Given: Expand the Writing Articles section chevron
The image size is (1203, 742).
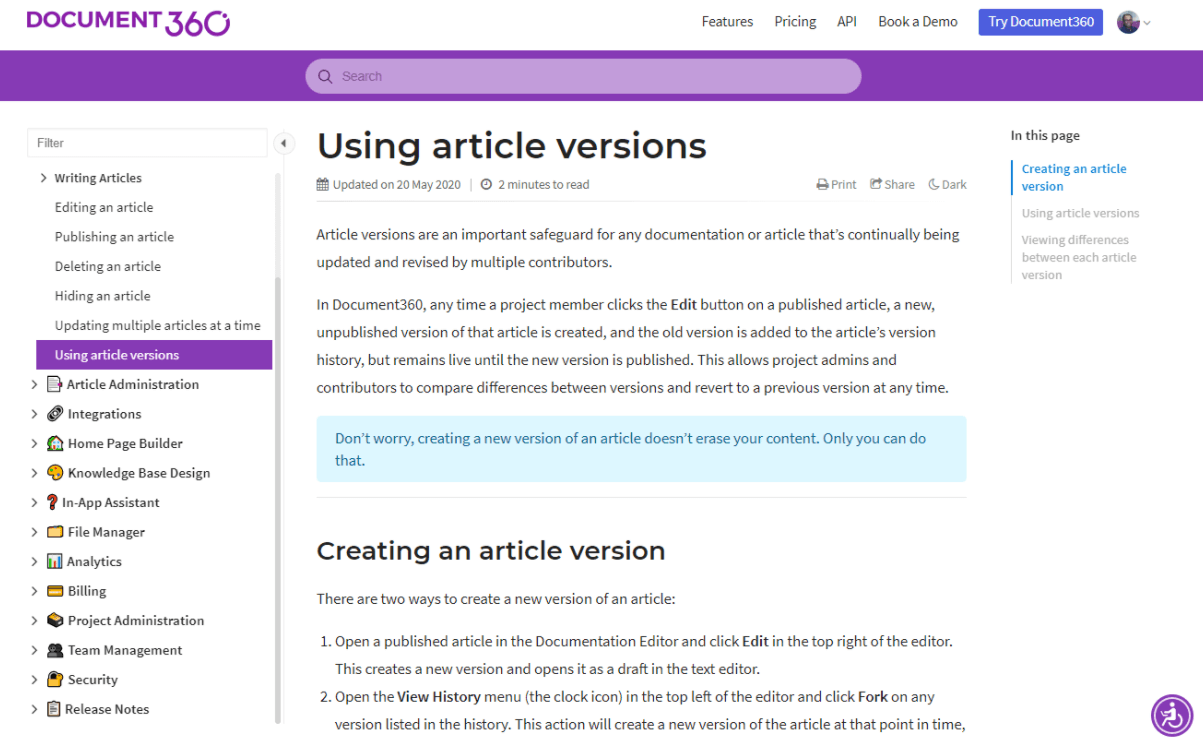Looking at the screenshot, I should pyautogui.click(x=43, y=178).
